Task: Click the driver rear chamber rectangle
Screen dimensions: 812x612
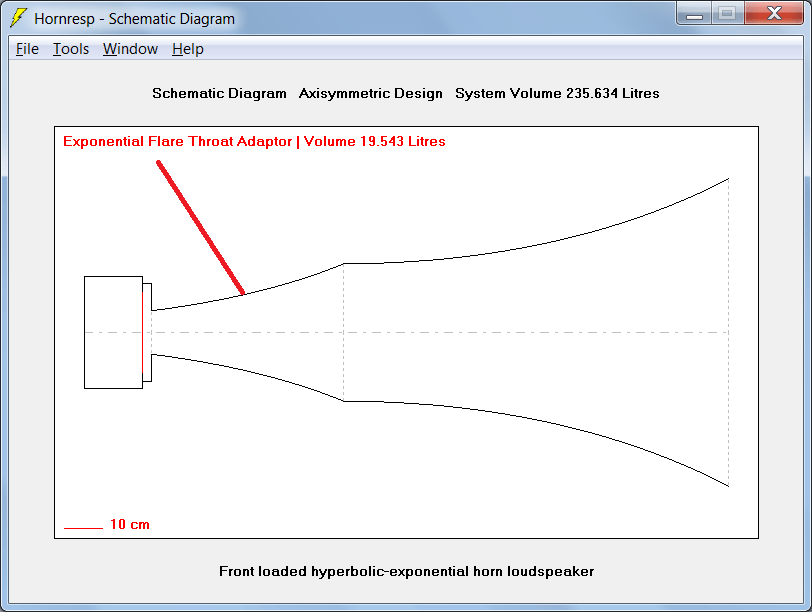Action: (x=113, y=332)
